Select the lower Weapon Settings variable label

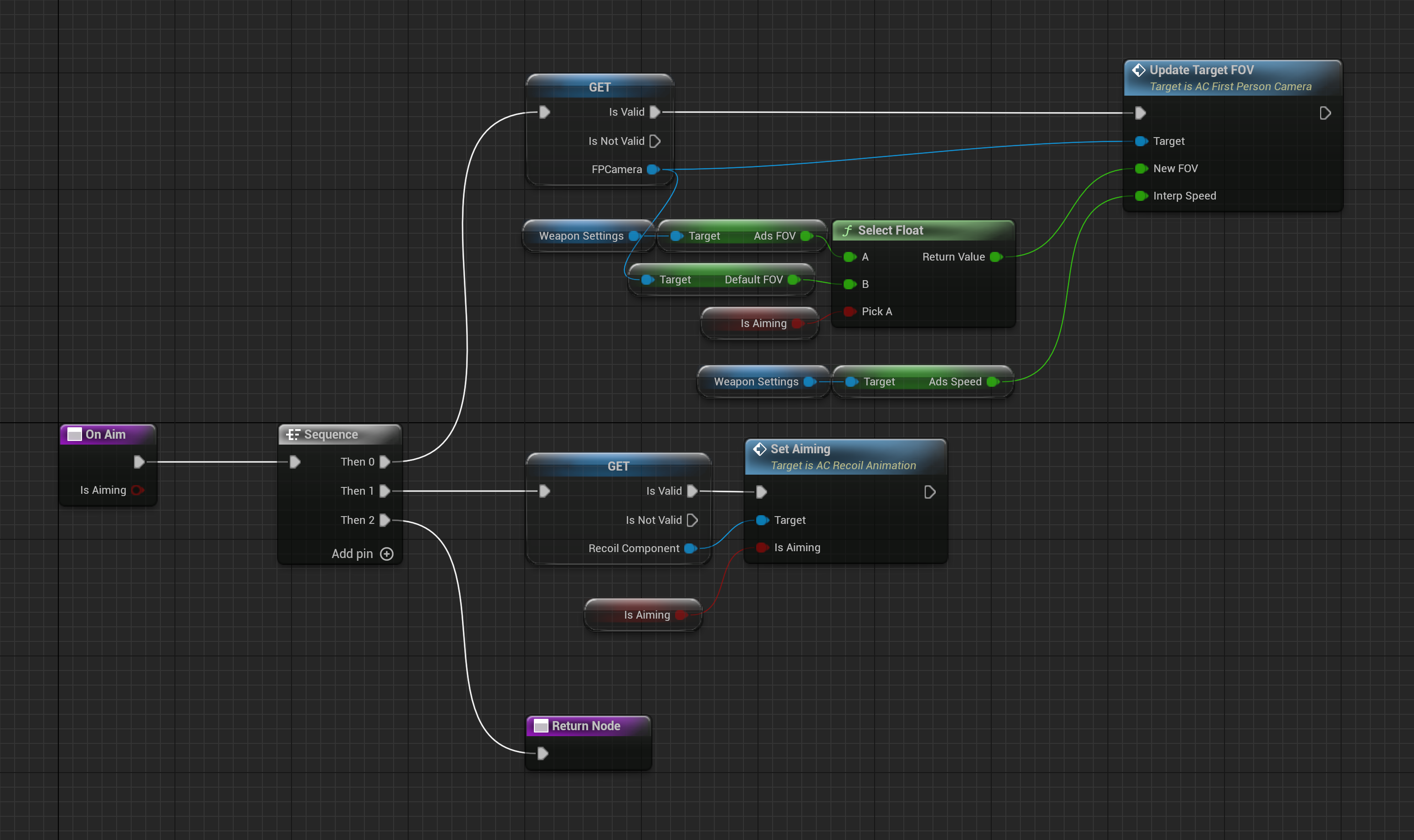pyautogui.click(x=756, y=382)
